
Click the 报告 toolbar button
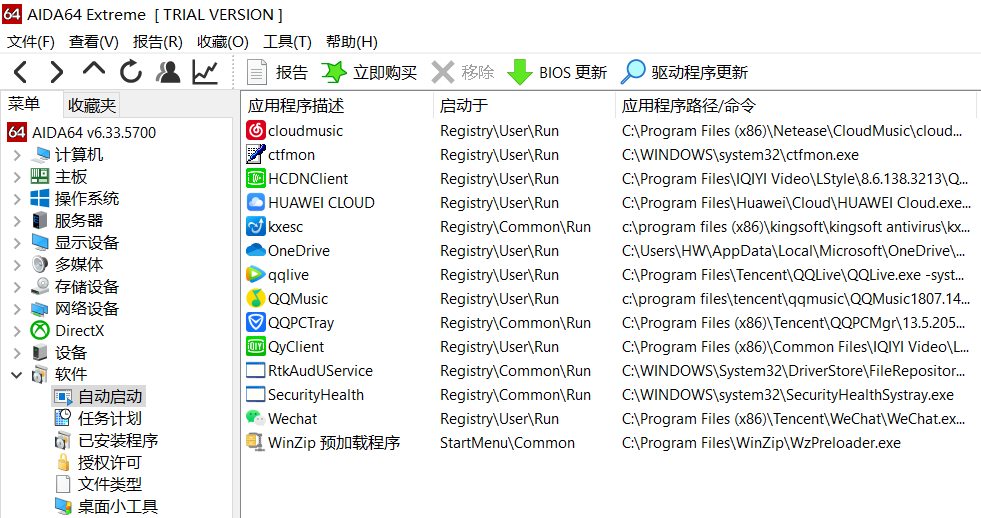pos(278,72)
